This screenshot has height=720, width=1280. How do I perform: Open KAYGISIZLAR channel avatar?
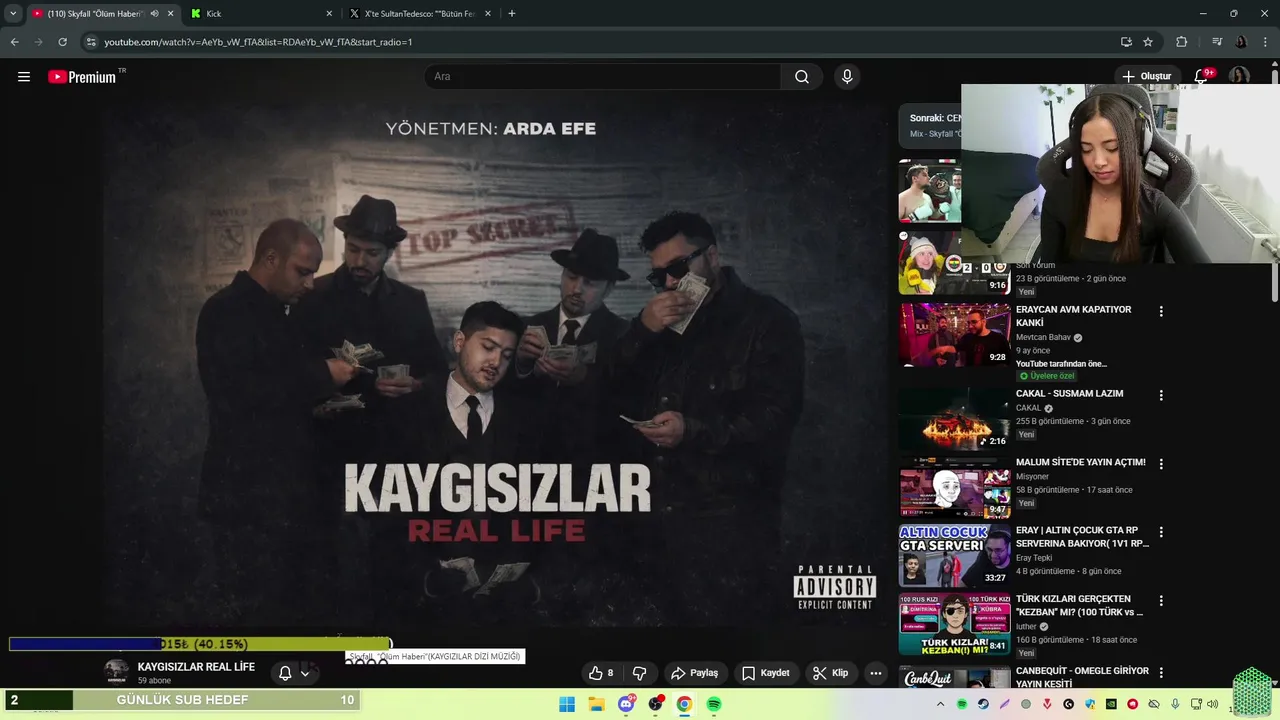(x=117, y=673)
